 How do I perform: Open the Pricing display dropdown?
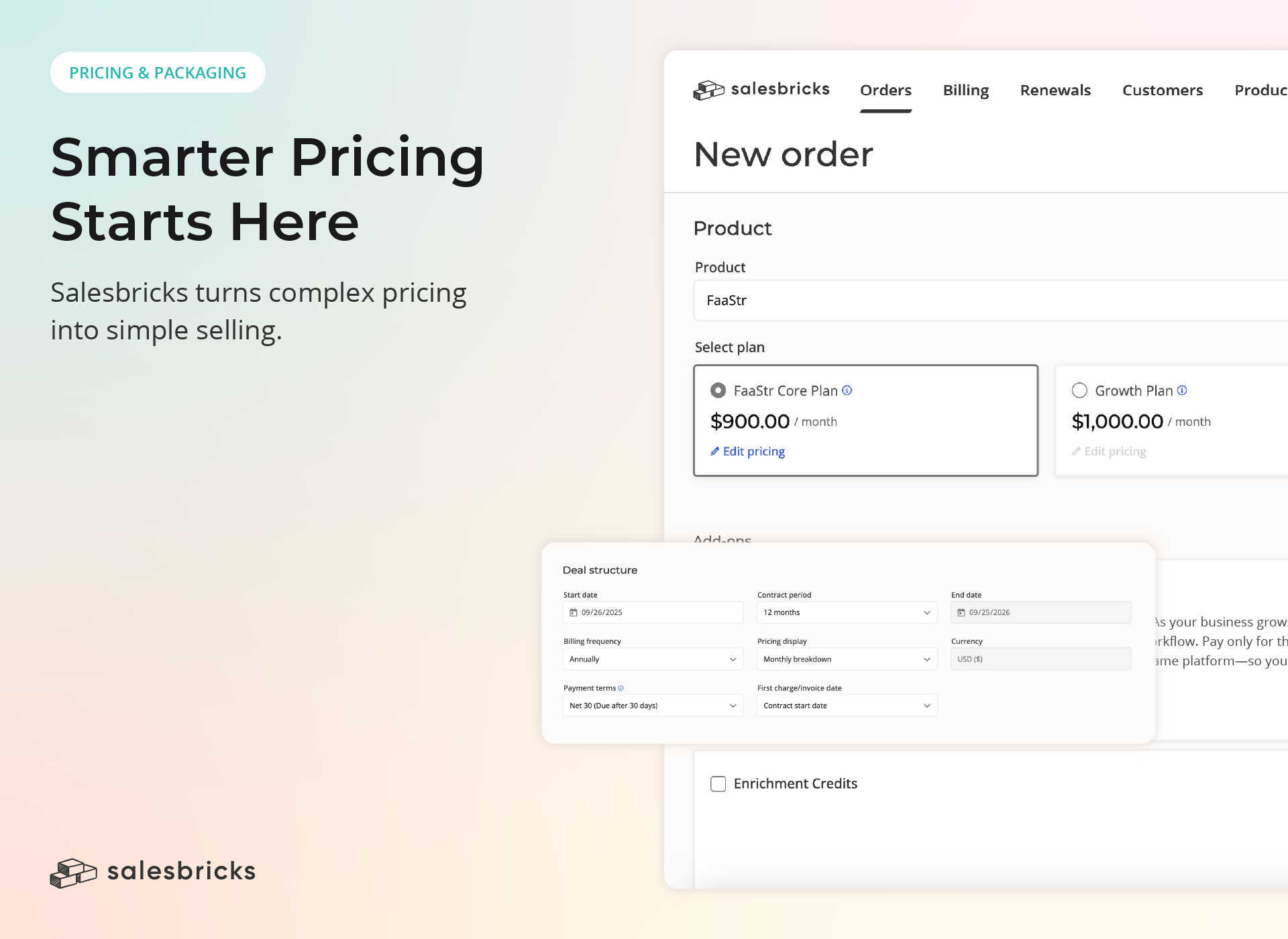(847, 659)
